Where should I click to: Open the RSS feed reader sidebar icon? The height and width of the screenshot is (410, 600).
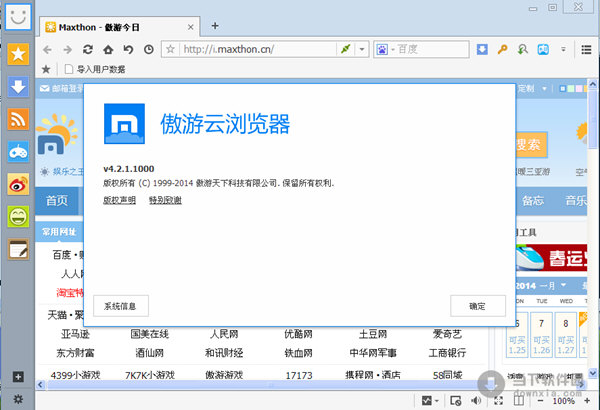click(x=18, y=119)
